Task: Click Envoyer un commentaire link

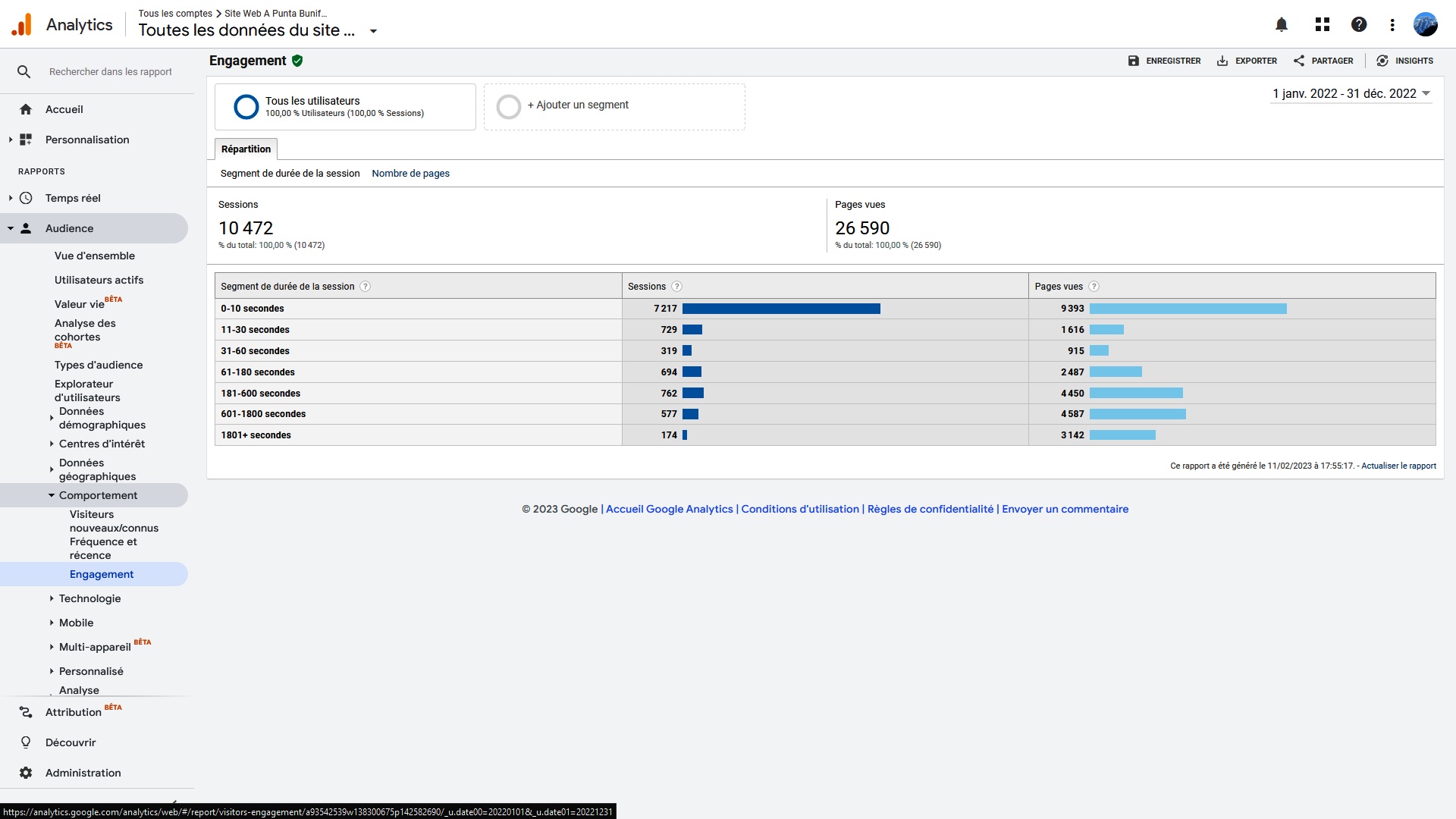Action: point(1065,509)
